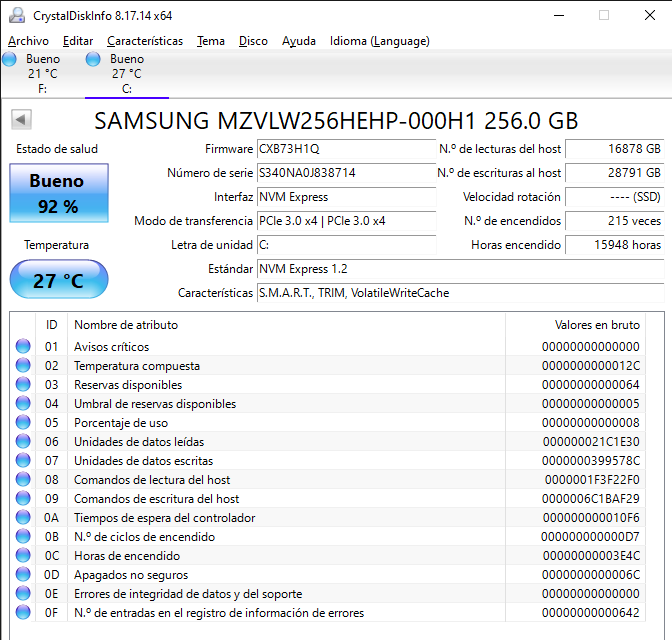This screenshot has height=640, width=672.
Task: Open the Tema menu
Action: (211, 41)
